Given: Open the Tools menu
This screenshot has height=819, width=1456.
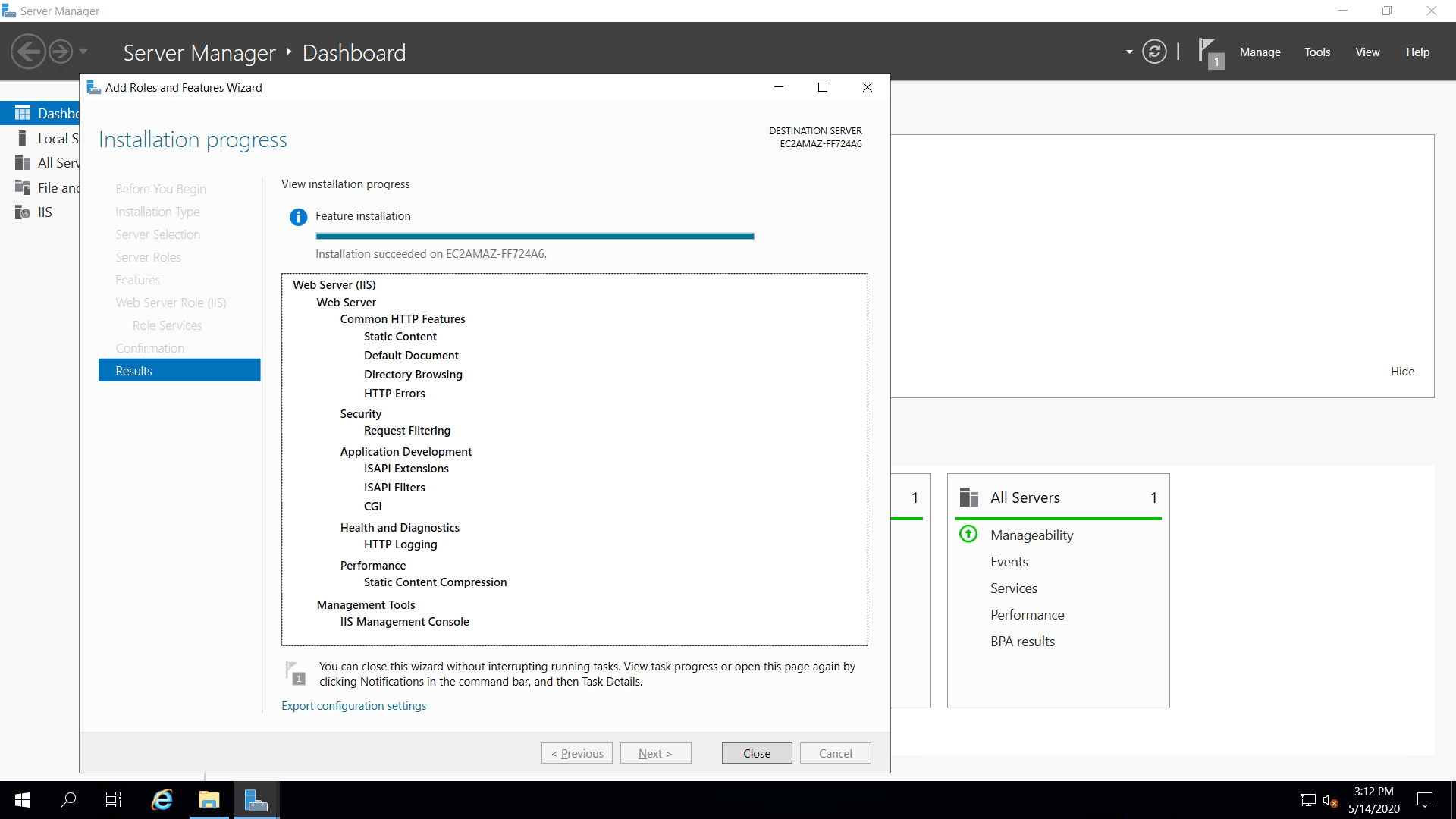Looking at the screenshot, I should [1317, 52].
